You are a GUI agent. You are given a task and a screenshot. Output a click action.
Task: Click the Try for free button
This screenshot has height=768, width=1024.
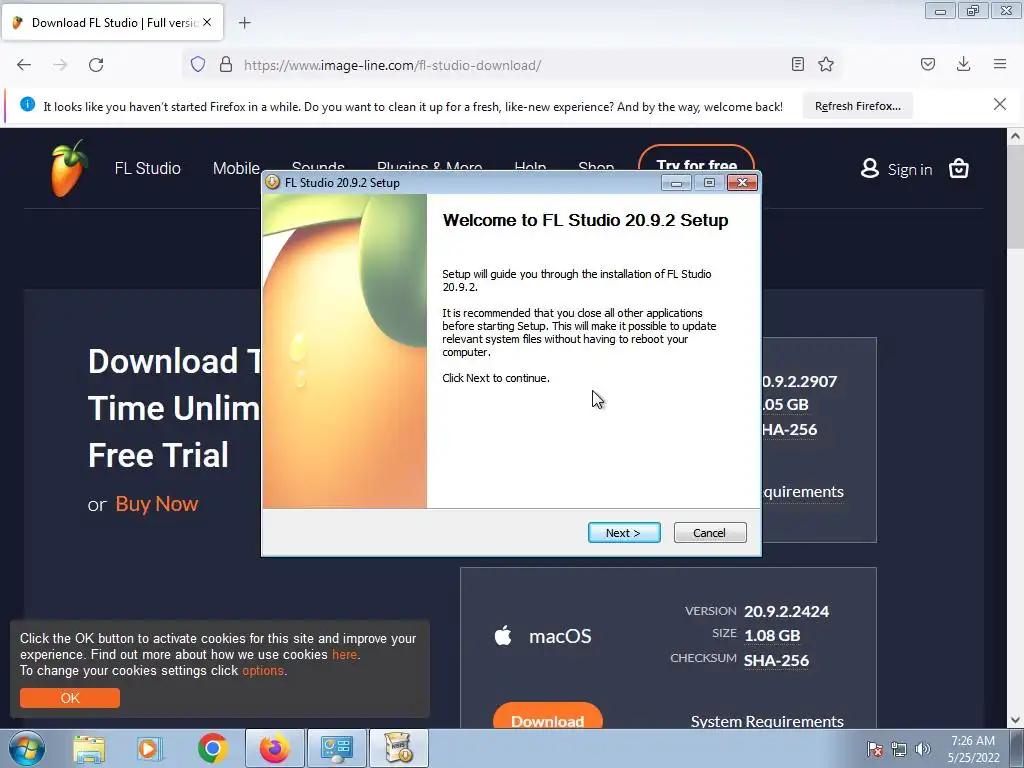[696, 159]
